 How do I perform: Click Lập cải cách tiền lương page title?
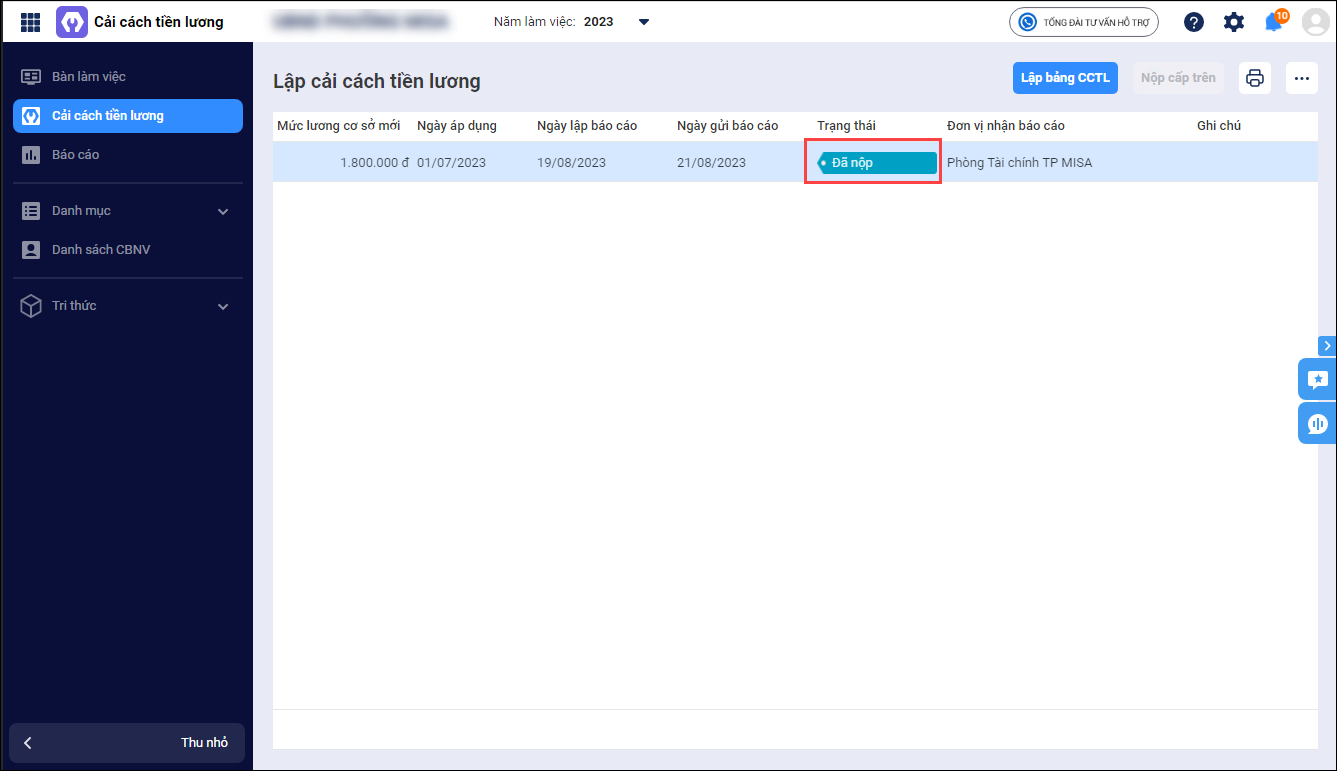click(377, 81)
